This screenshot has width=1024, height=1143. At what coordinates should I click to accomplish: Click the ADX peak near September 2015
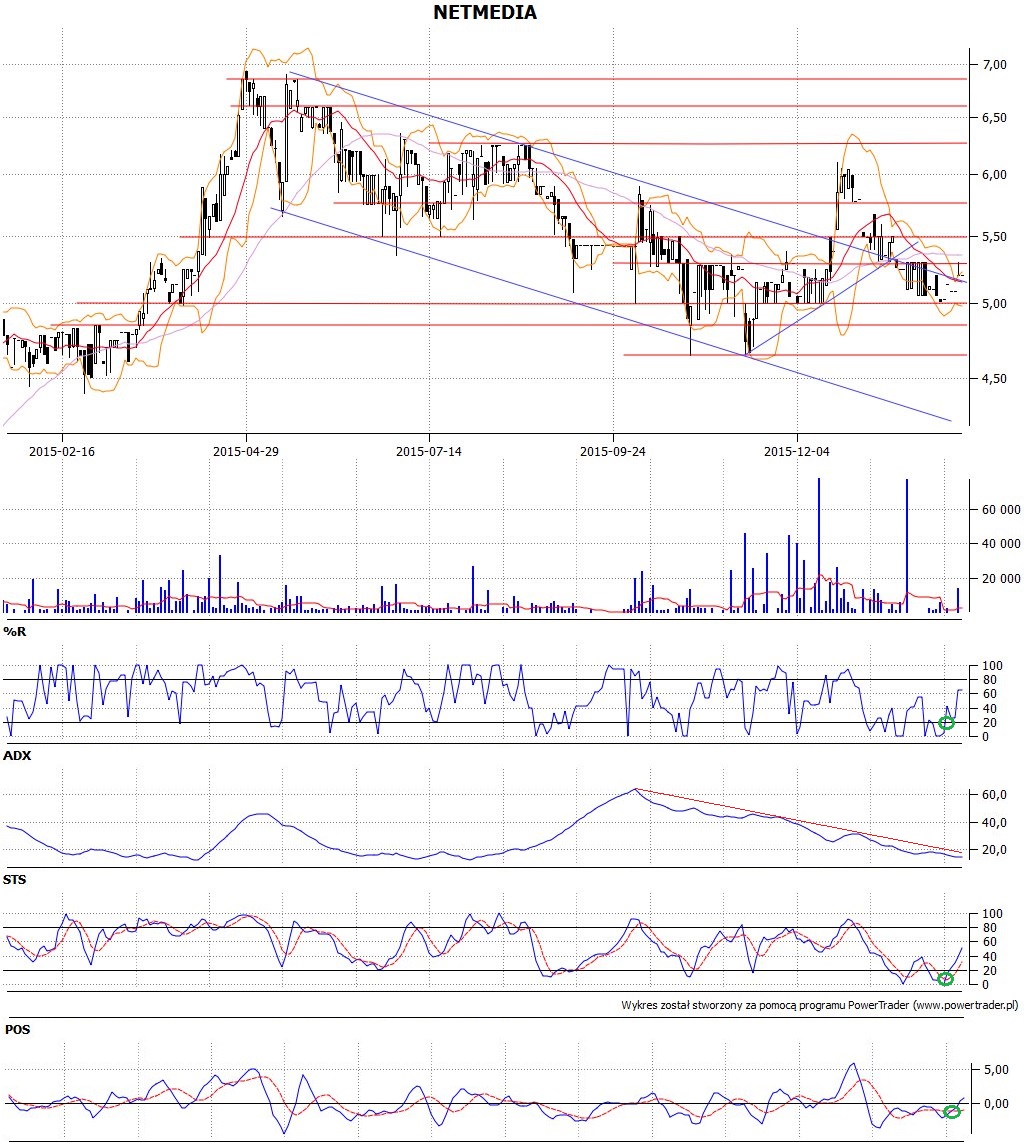[x=635, y=789]
